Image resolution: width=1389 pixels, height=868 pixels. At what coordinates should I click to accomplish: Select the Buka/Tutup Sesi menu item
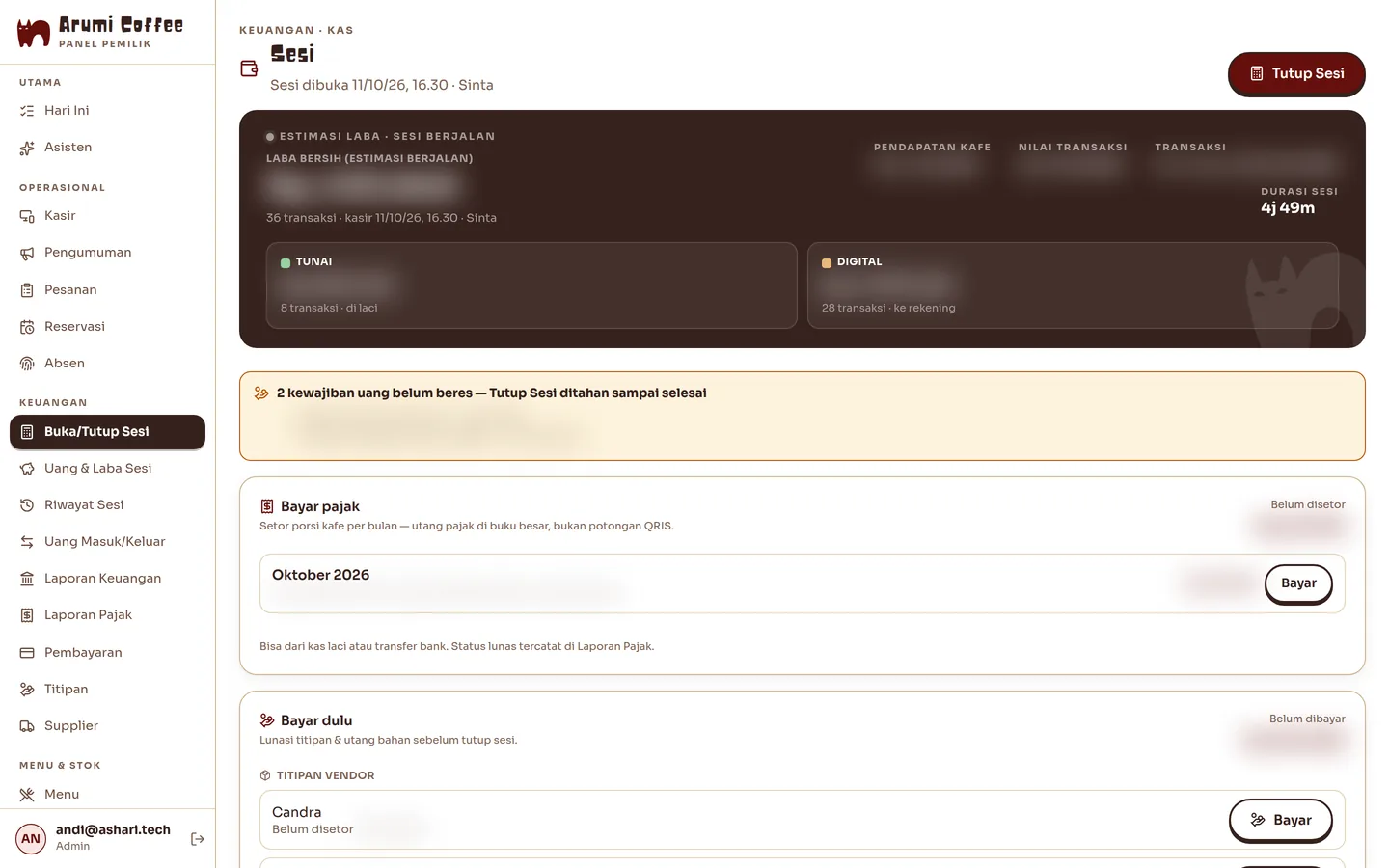tap(107, 432)
